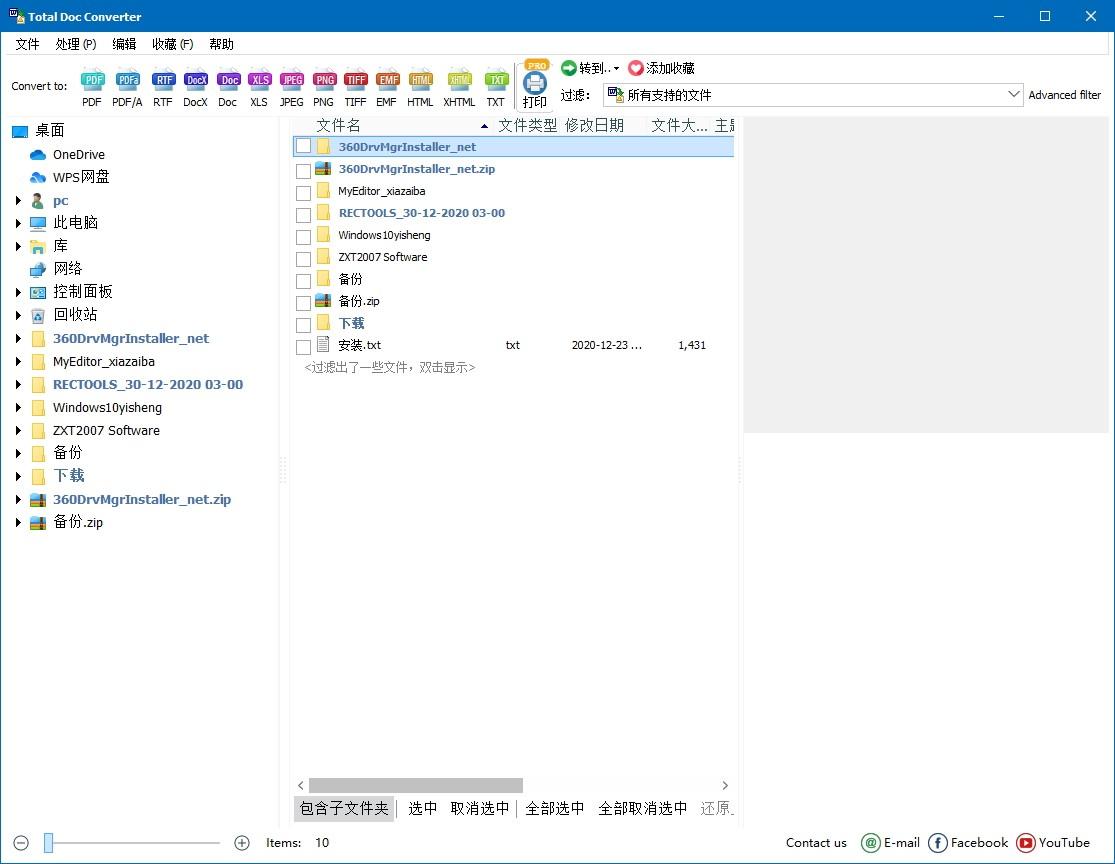Tick checkbox for 备份.zip file
The height and width of the screenshot is (864, 1115).
pos(304,303)
